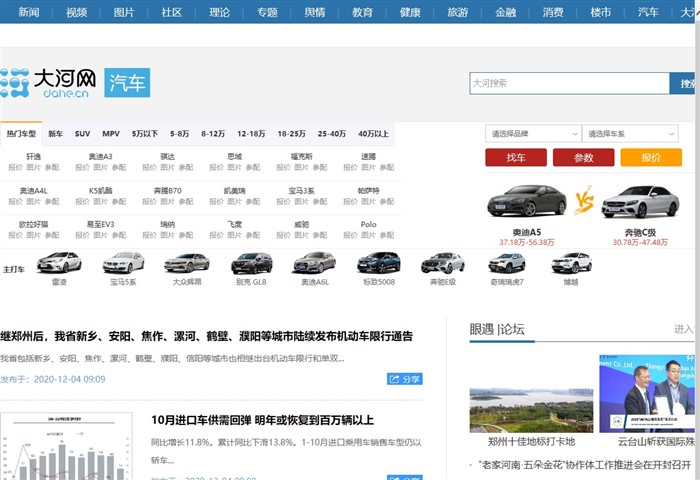Viewport: 700px width, 480px height.
Task: Open the 大河网 dahe.cn logo
Action: pos(48,83)
